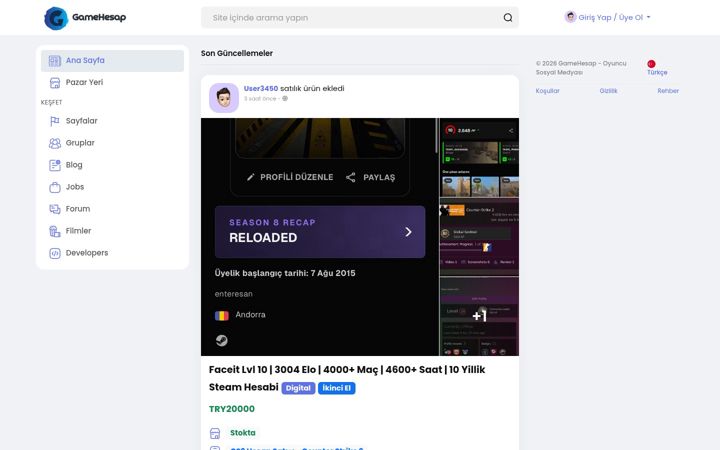The image size is (720, 450).
Task: Click the Turkish flag language icon
Action: [x=651, y=64]
